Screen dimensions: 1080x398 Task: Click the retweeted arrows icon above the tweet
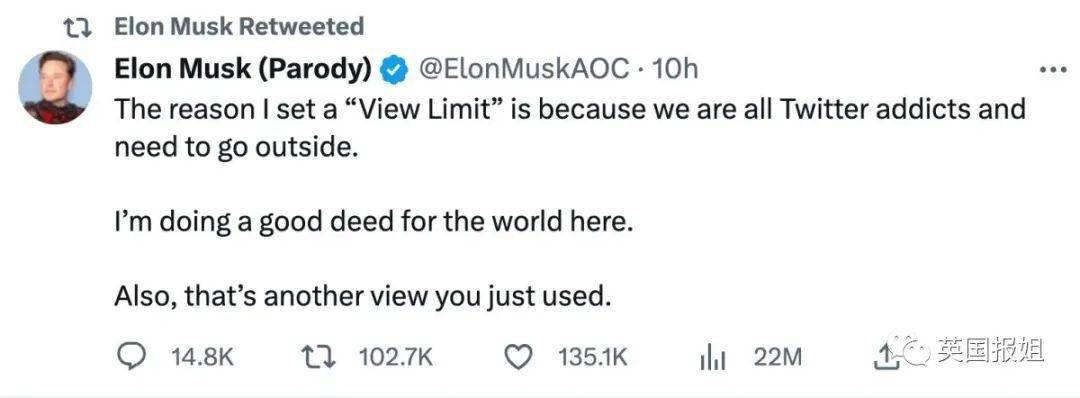(79, 28)
